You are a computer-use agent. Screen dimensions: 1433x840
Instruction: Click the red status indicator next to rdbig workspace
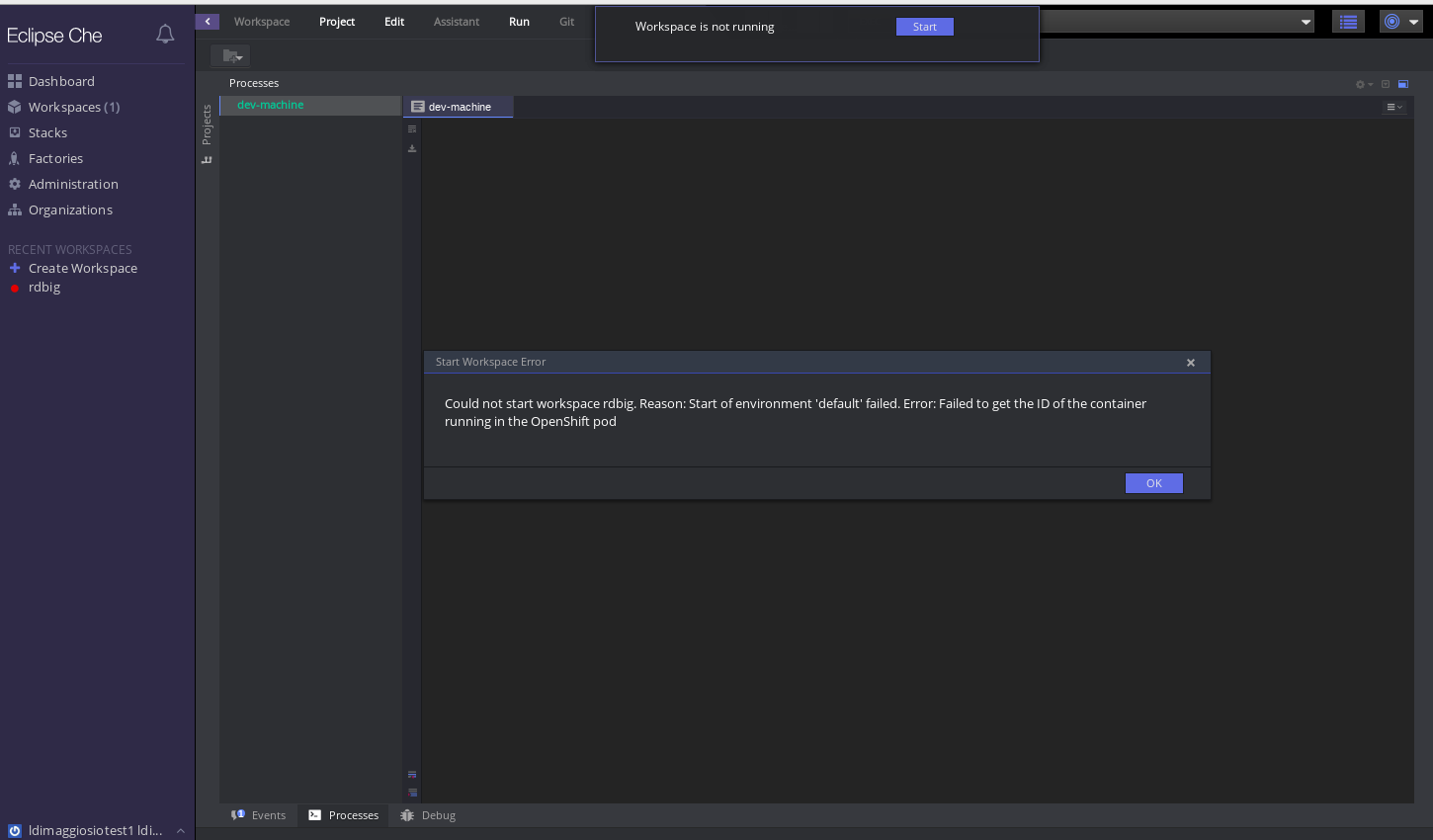tap(14, 288)
